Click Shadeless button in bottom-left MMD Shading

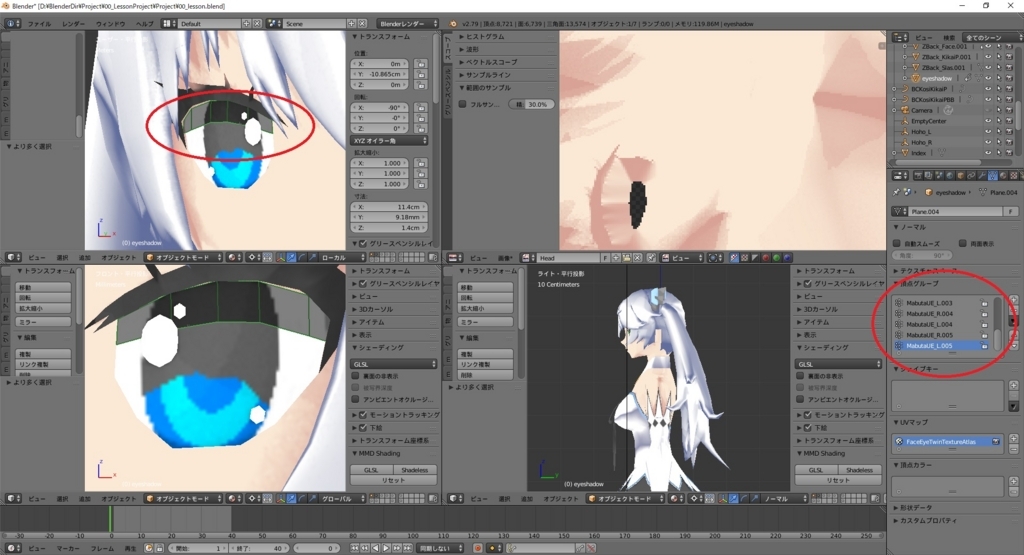415,469
